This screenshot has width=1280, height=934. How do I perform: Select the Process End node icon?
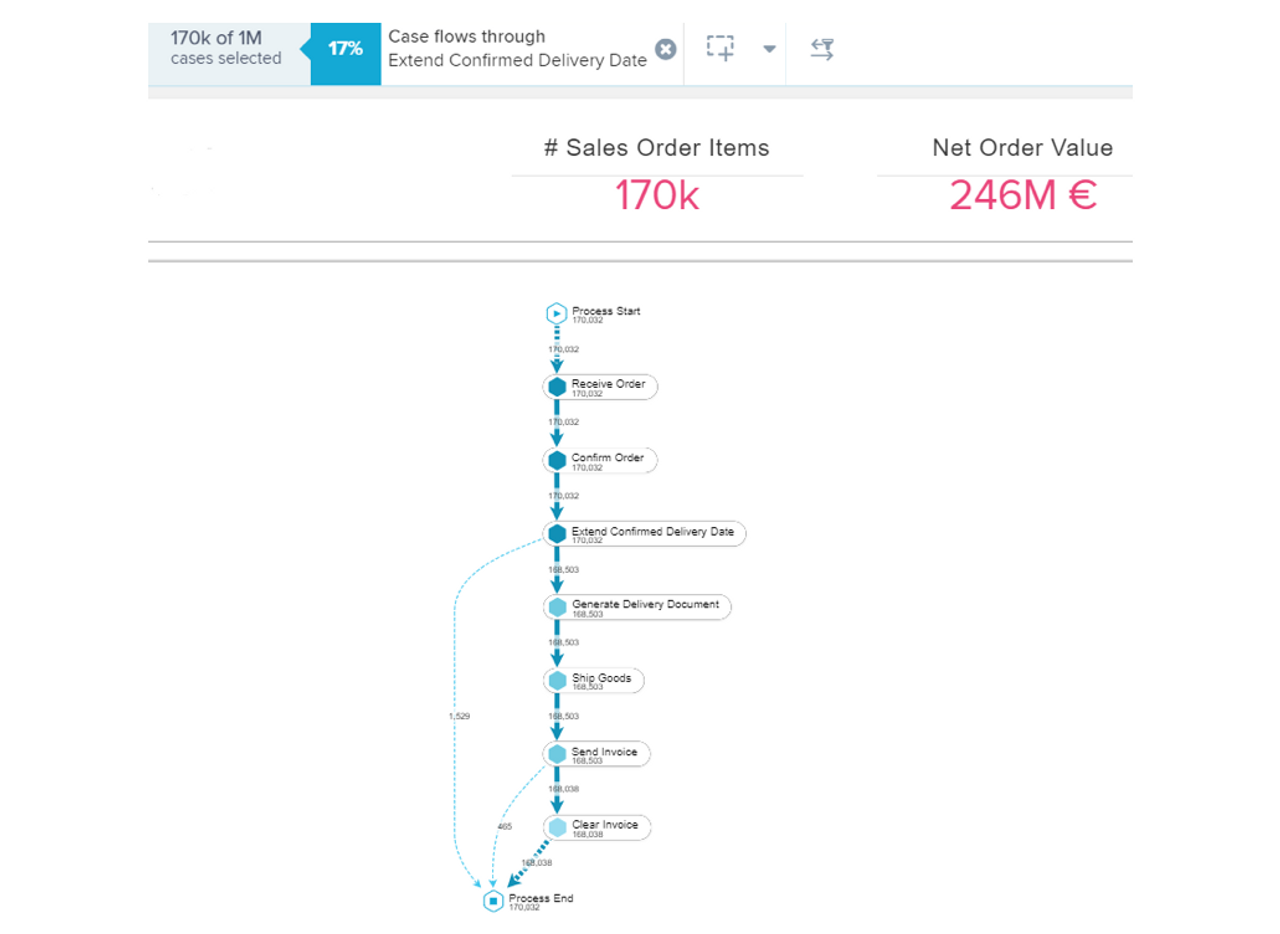(x=493, y=901)
